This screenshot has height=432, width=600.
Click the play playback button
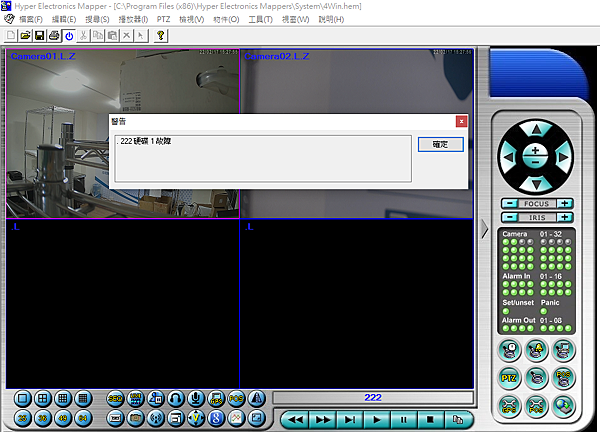pyautogui.click(x=377, y=420)
